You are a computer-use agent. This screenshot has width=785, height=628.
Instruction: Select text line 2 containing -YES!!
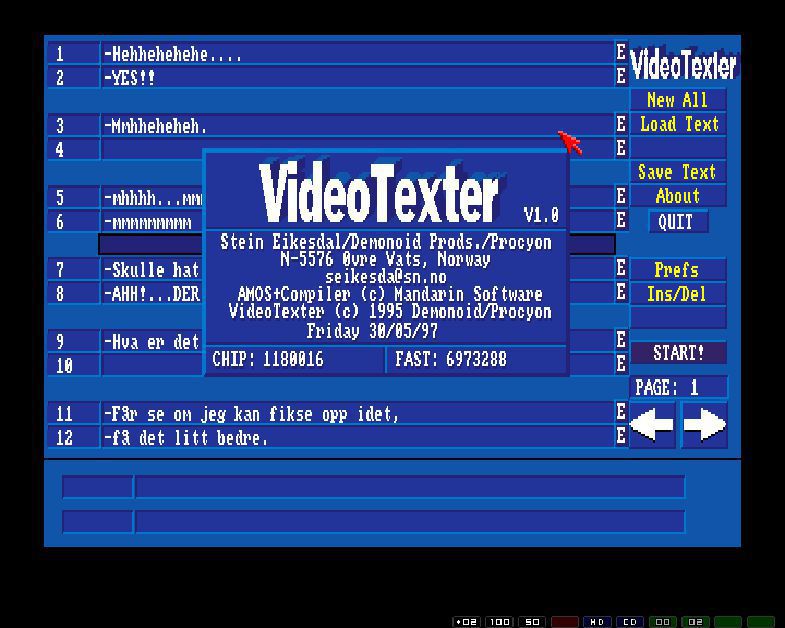357,77
